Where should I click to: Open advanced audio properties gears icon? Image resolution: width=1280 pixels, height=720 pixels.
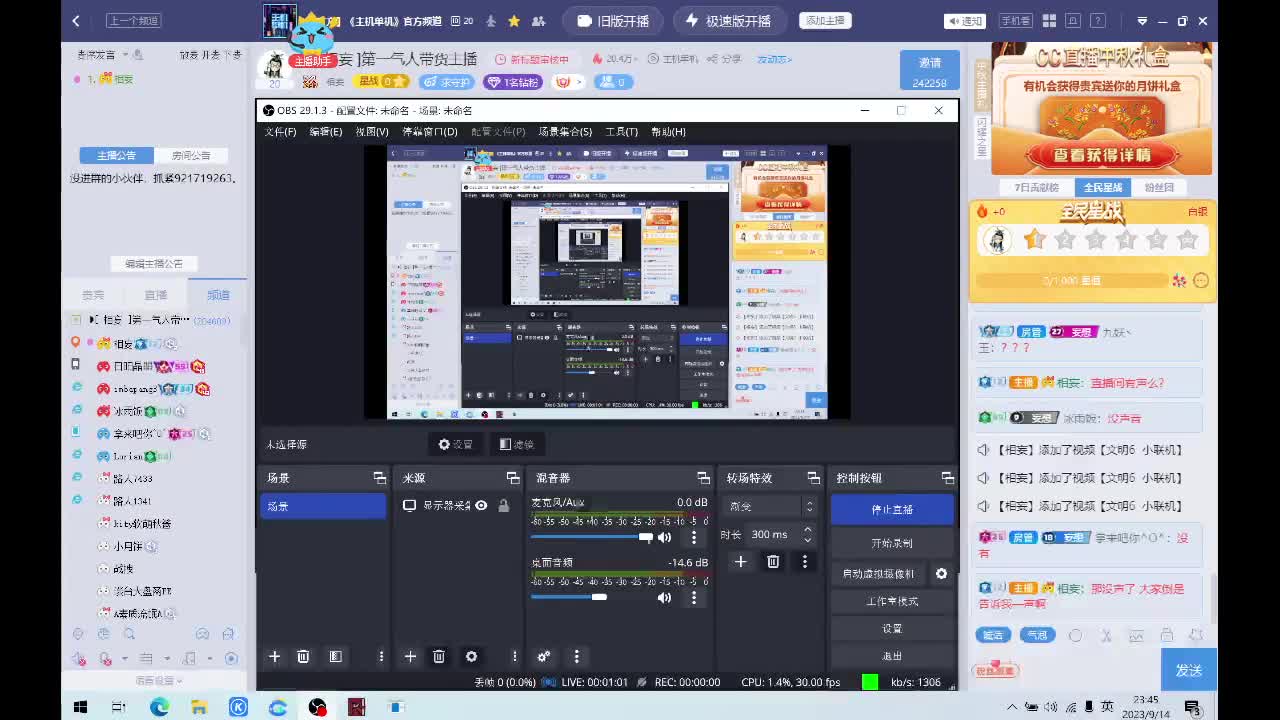[x=544, y=657]
